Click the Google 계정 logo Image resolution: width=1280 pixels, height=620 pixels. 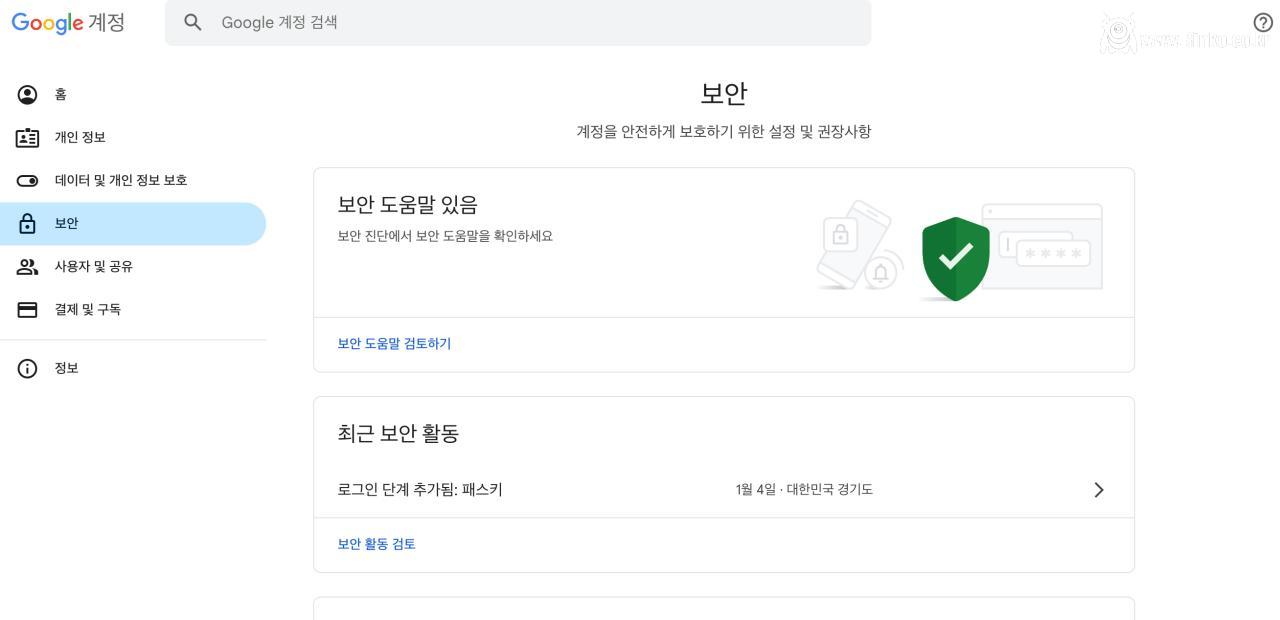[x=68, y=23]
